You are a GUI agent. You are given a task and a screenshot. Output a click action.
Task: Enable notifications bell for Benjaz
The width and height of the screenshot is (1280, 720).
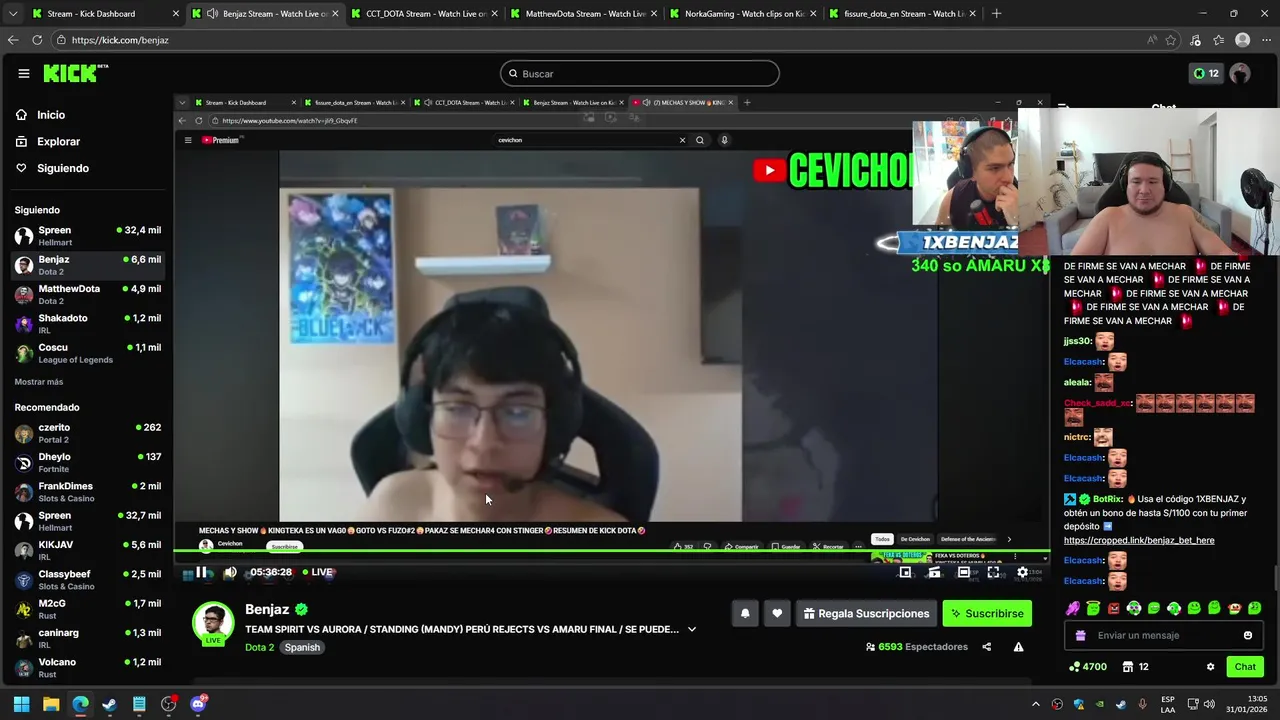(x=745, y=613)
